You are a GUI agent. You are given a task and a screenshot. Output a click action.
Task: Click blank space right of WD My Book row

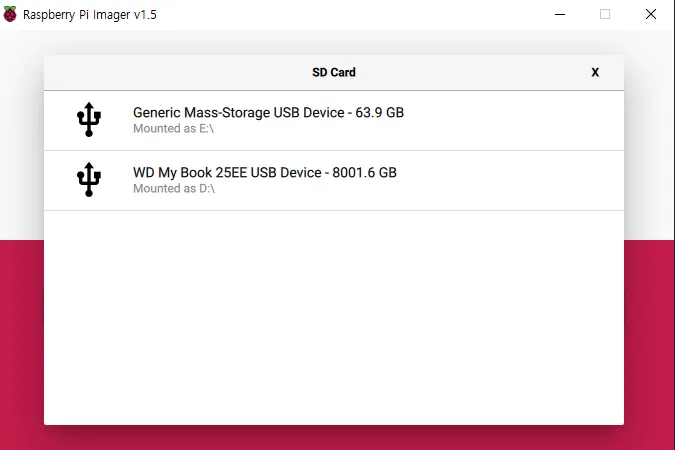[520, 180]
